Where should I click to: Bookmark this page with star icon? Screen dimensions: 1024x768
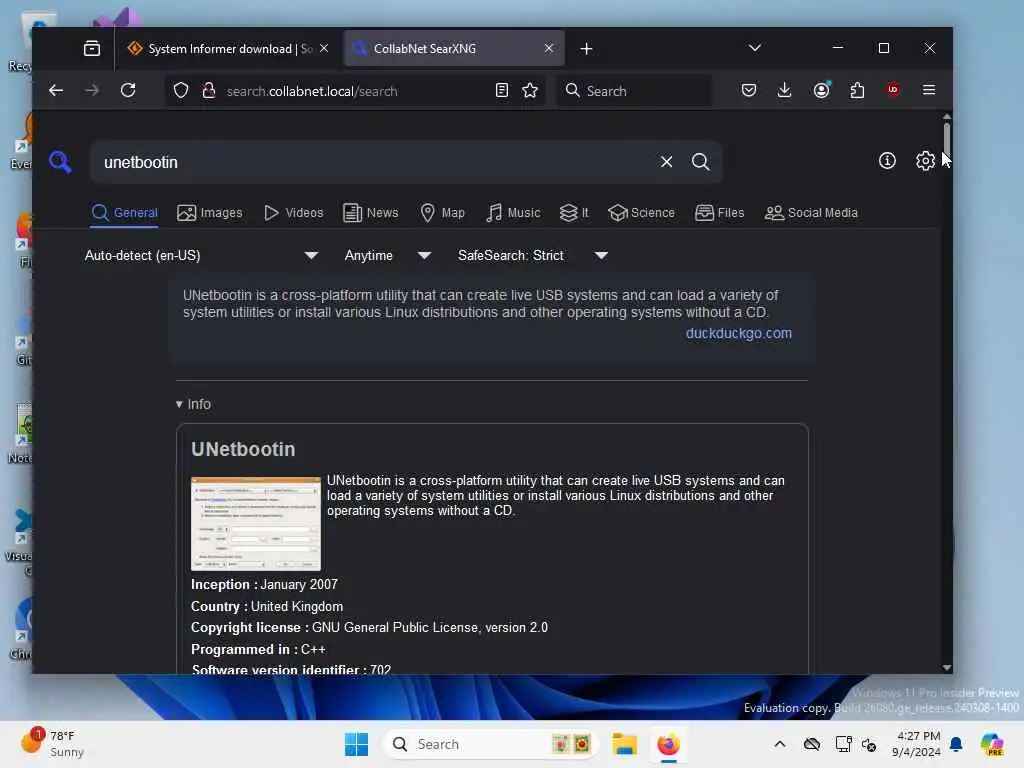pos(530,90)
